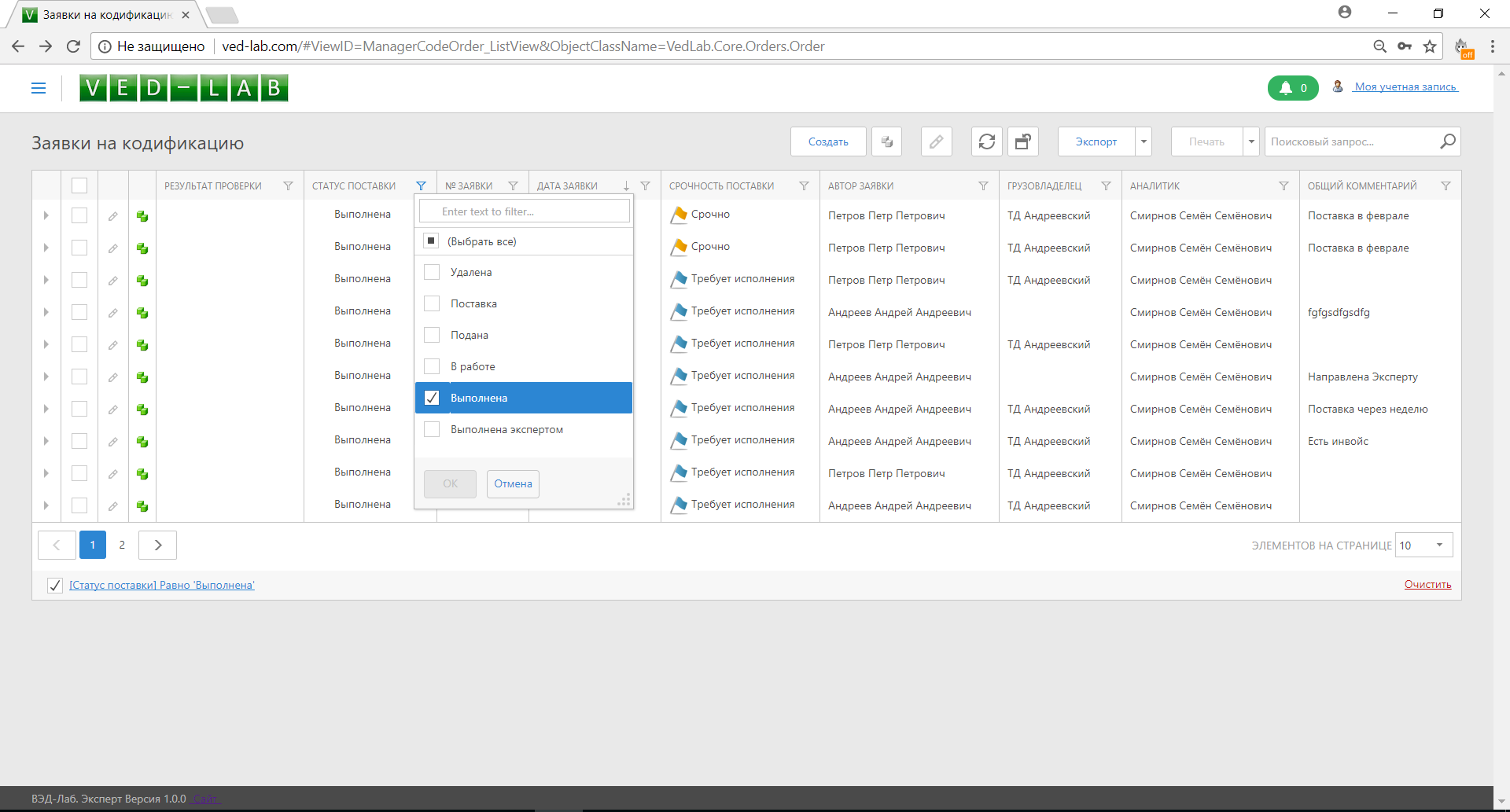Focus the Поисковый запрос search field
Viewport: 1510px width, 812px height.
point(1353,141)
